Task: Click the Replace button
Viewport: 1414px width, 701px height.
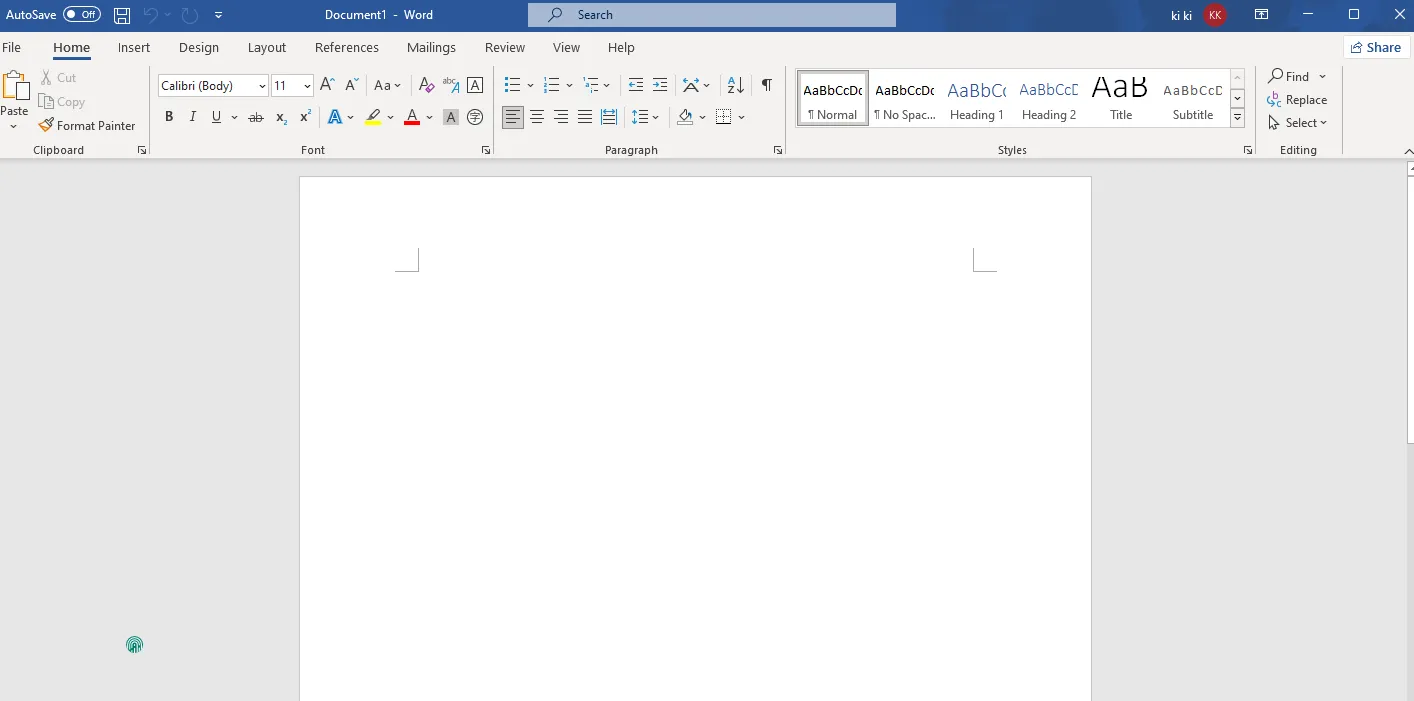Action: point(1297,100)
